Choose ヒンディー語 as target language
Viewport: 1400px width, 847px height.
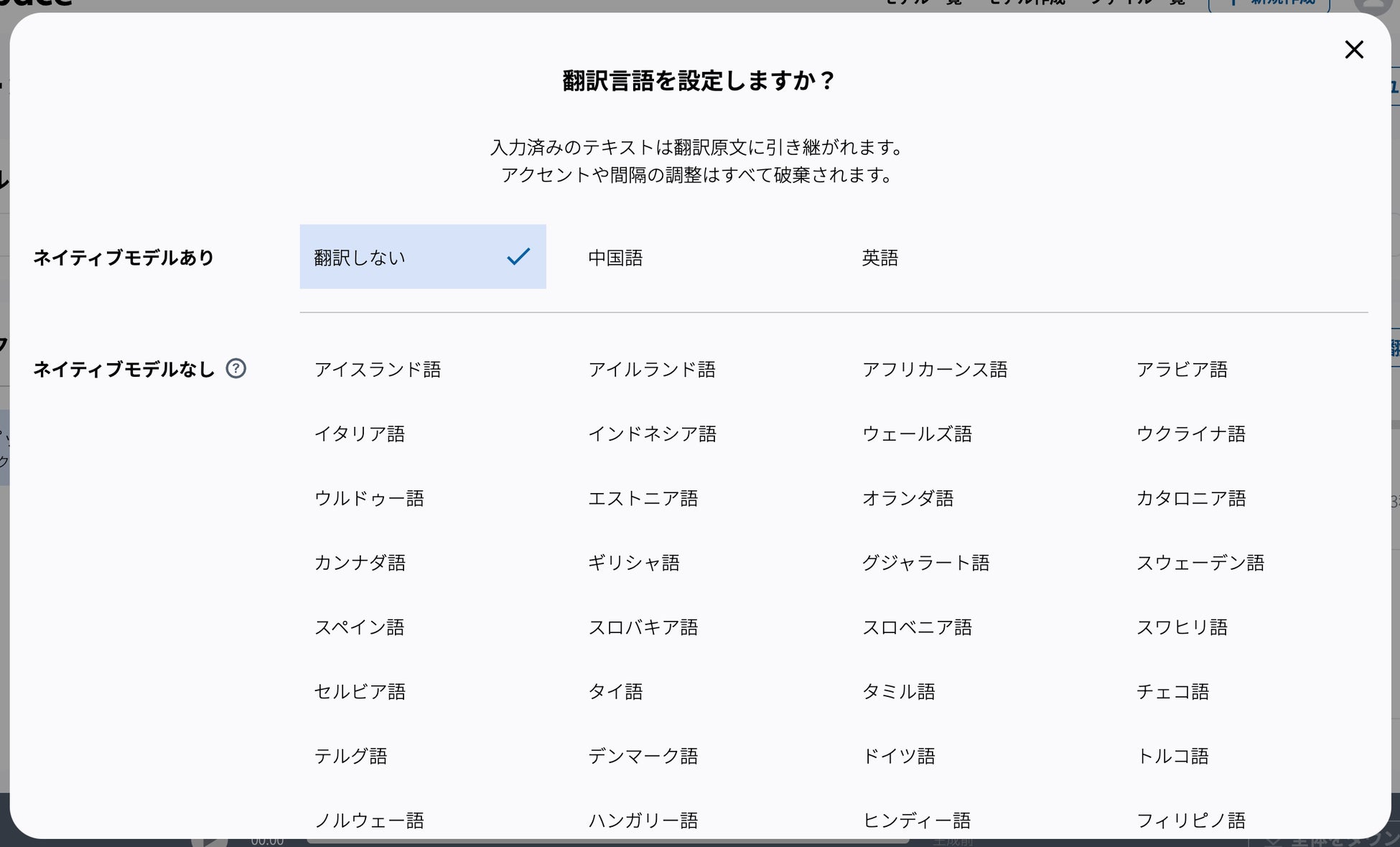coord(916,820)
